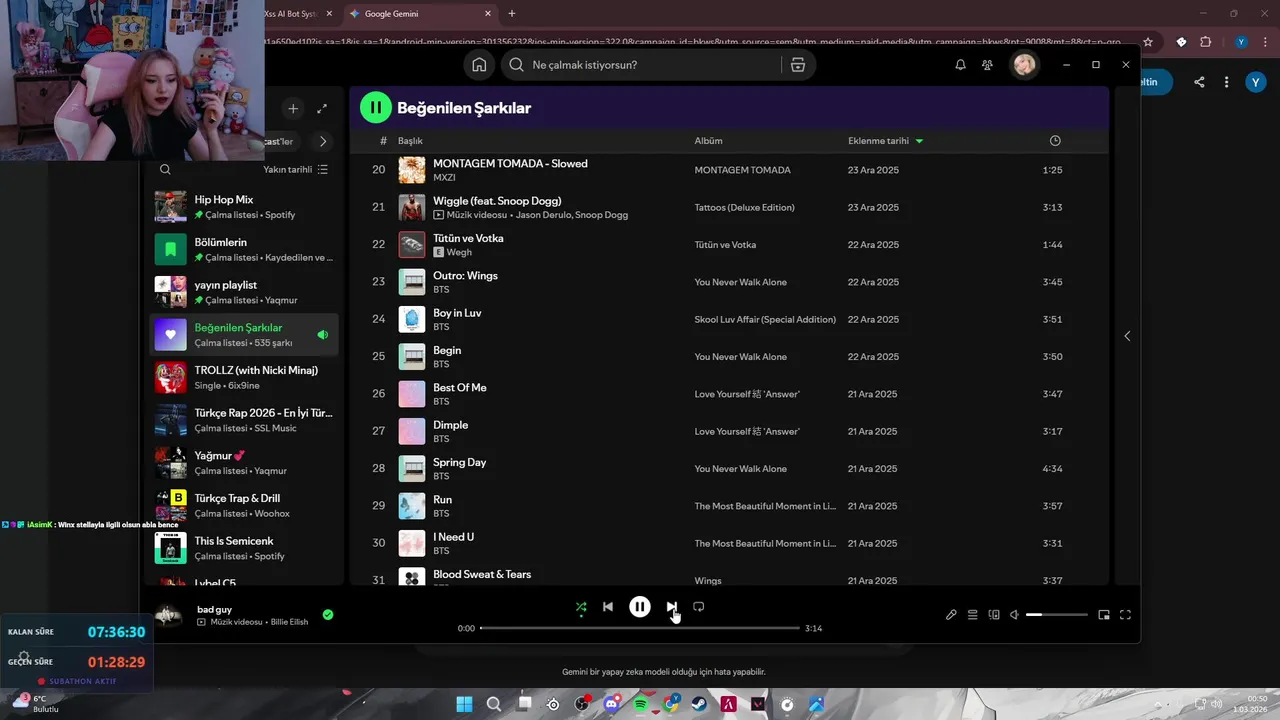Open the yayın playlist entry

tap(244, 292)
